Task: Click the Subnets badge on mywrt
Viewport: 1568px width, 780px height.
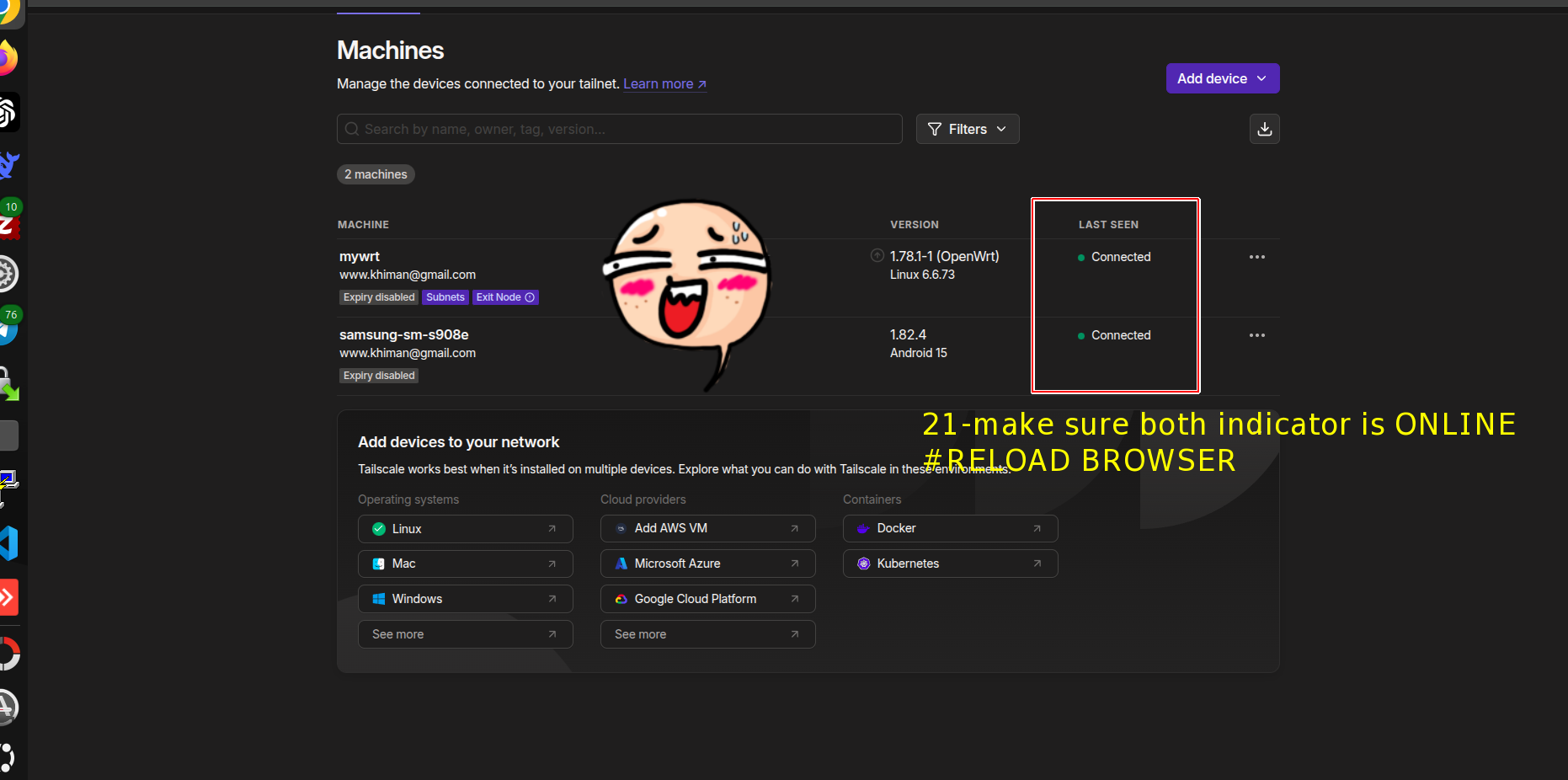Action: coord(445,297)
